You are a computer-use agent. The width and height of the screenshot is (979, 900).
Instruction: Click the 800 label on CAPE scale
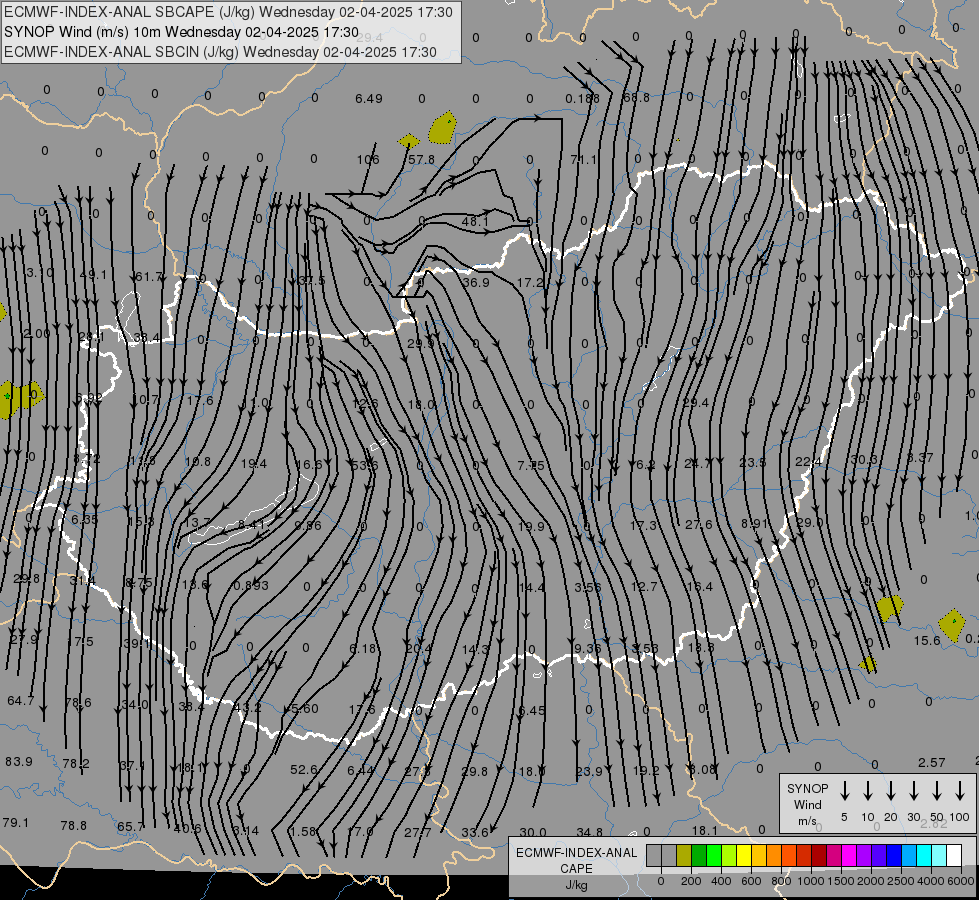(781, 881)
